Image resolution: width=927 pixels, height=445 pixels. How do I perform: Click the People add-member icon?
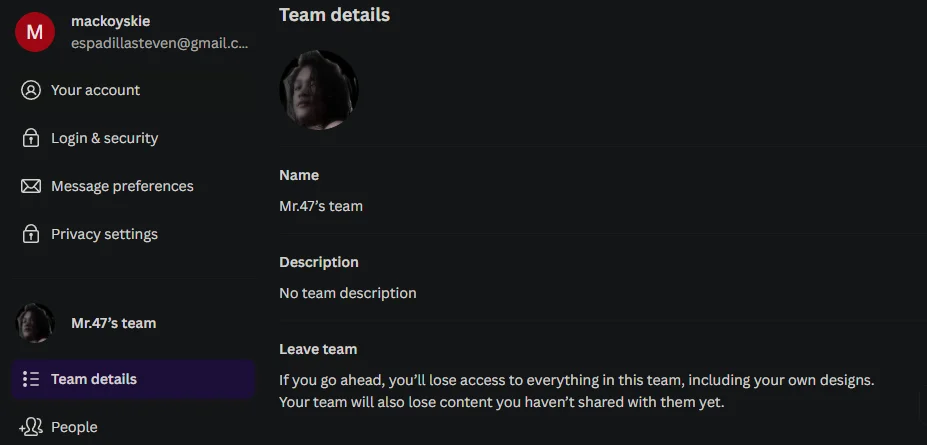click(31, 427)
